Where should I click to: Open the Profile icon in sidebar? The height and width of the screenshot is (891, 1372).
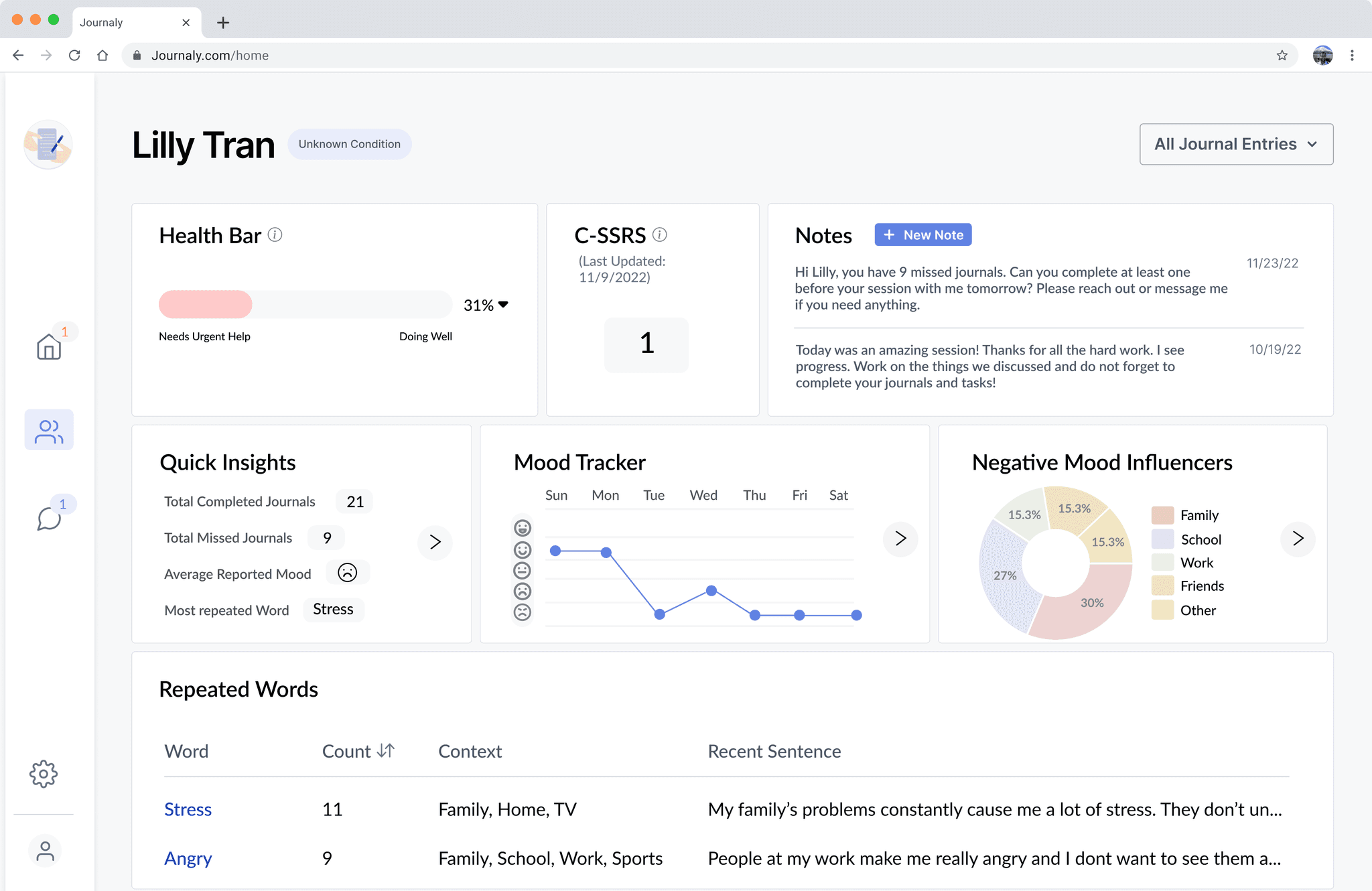(45, 851)
